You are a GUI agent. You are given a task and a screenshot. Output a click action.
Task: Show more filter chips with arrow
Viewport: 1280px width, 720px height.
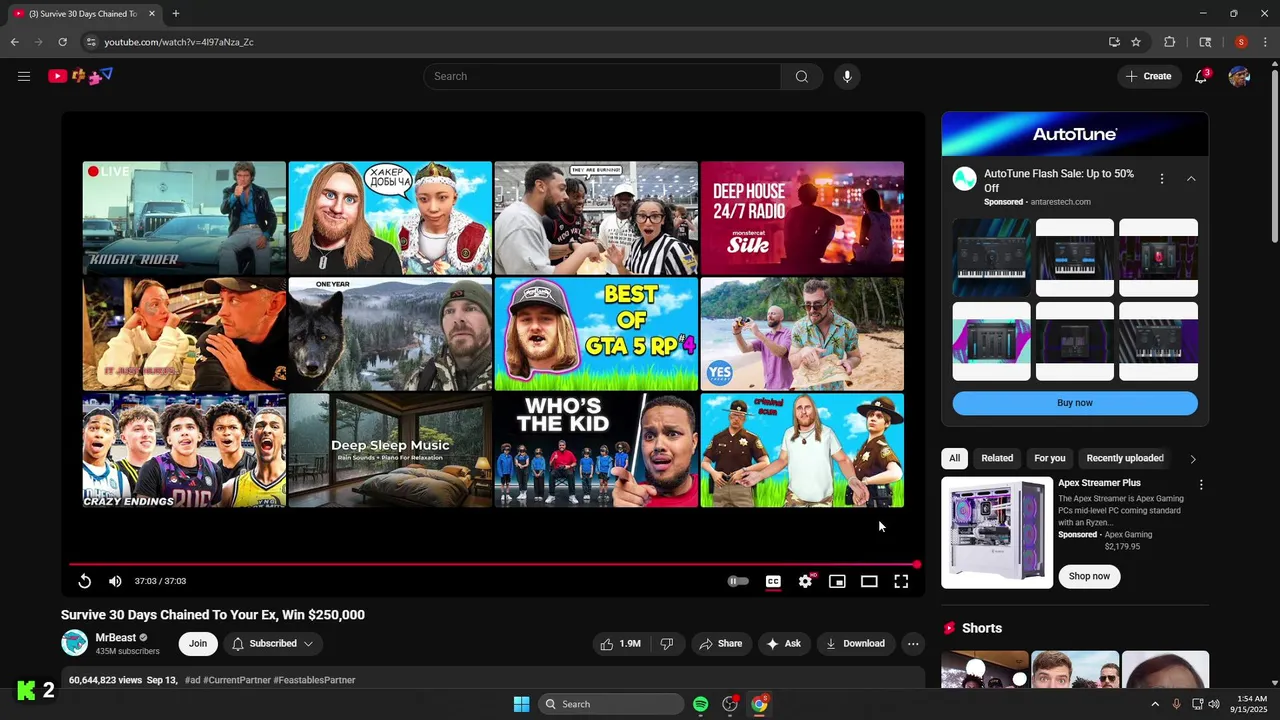[x=1192, y=459]
